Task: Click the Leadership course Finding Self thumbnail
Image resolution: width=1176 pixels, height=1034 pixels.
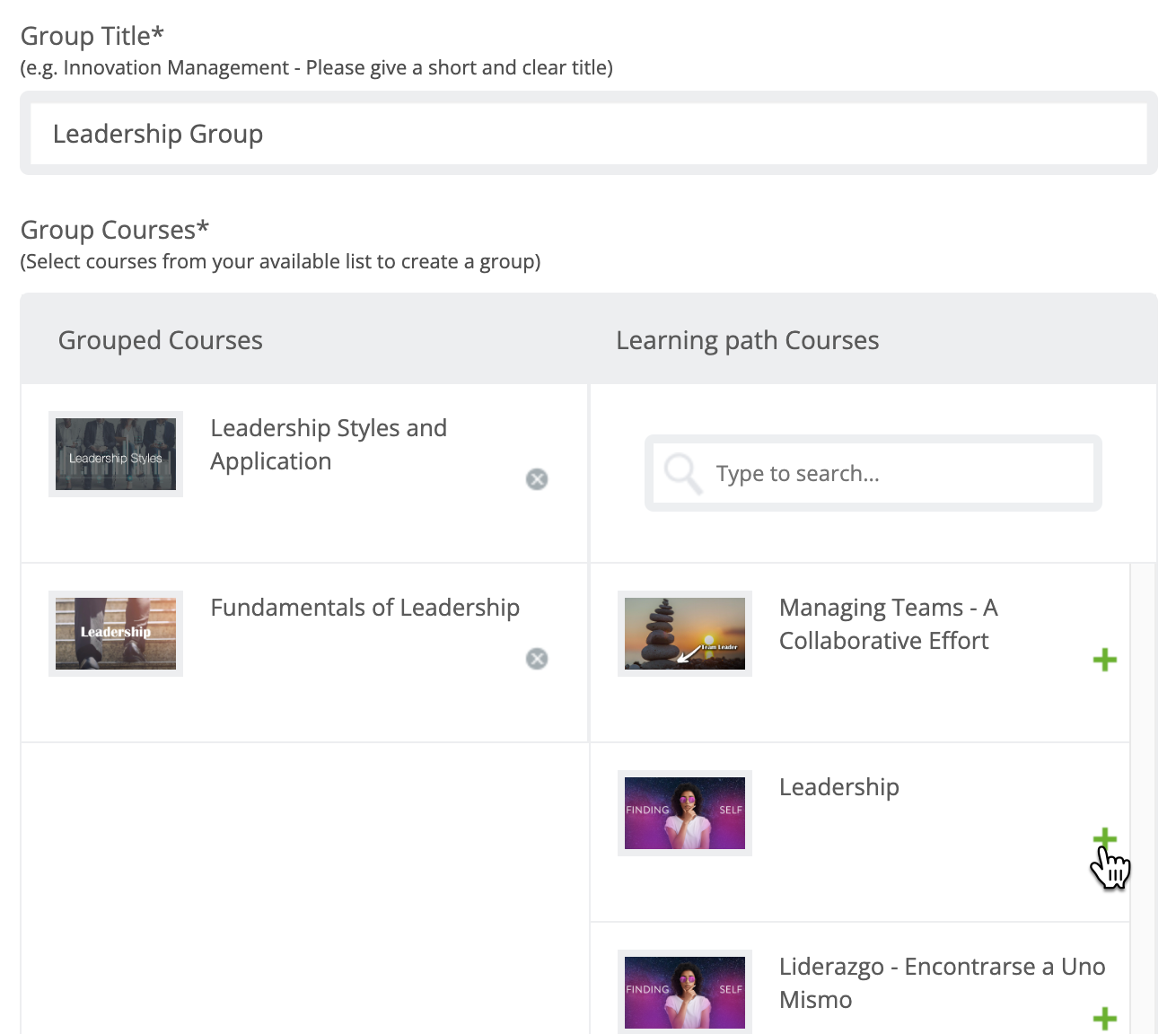Action: tap(685, 813)
